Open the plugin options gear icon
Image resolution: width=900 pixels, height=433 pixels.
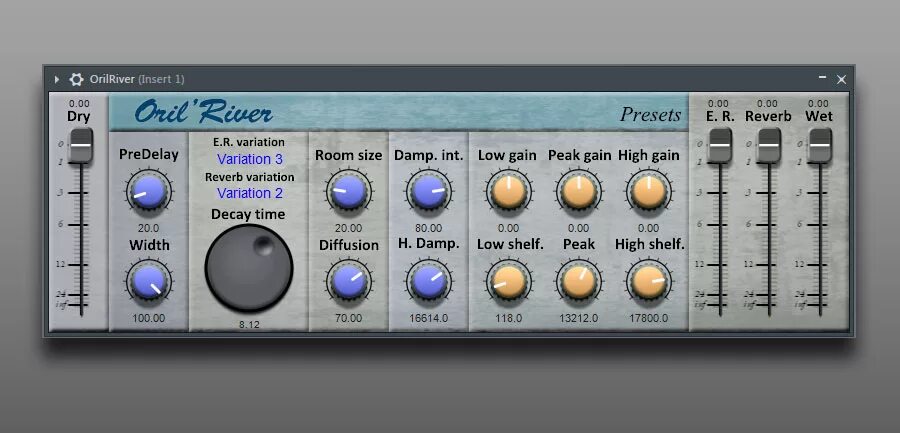[x=76, y=79]
